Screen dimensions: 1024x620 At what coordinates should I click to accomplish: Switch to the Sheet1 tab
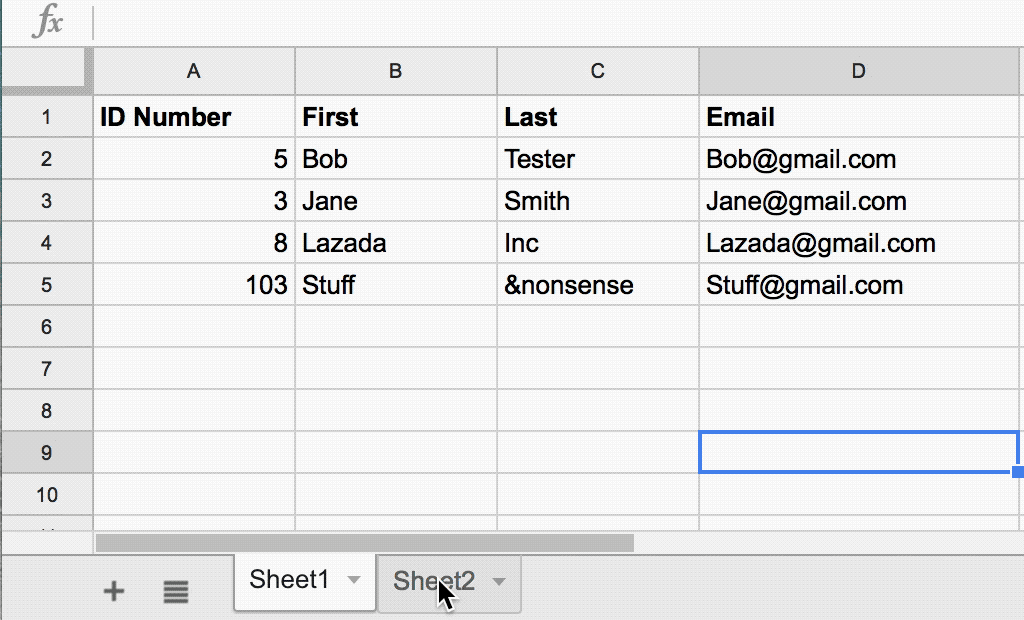(x=291, y=579)
